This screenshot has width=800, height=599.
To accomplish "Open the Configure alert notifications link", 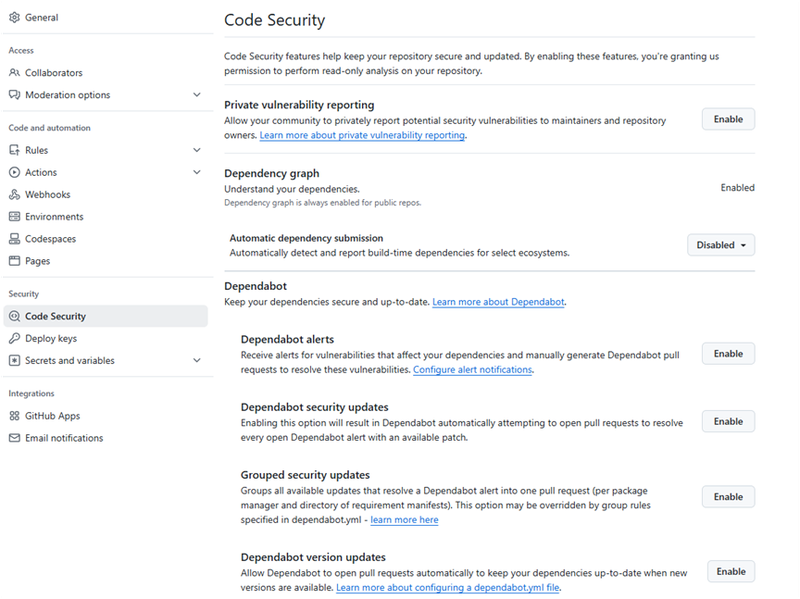I will tap(472, 370).
